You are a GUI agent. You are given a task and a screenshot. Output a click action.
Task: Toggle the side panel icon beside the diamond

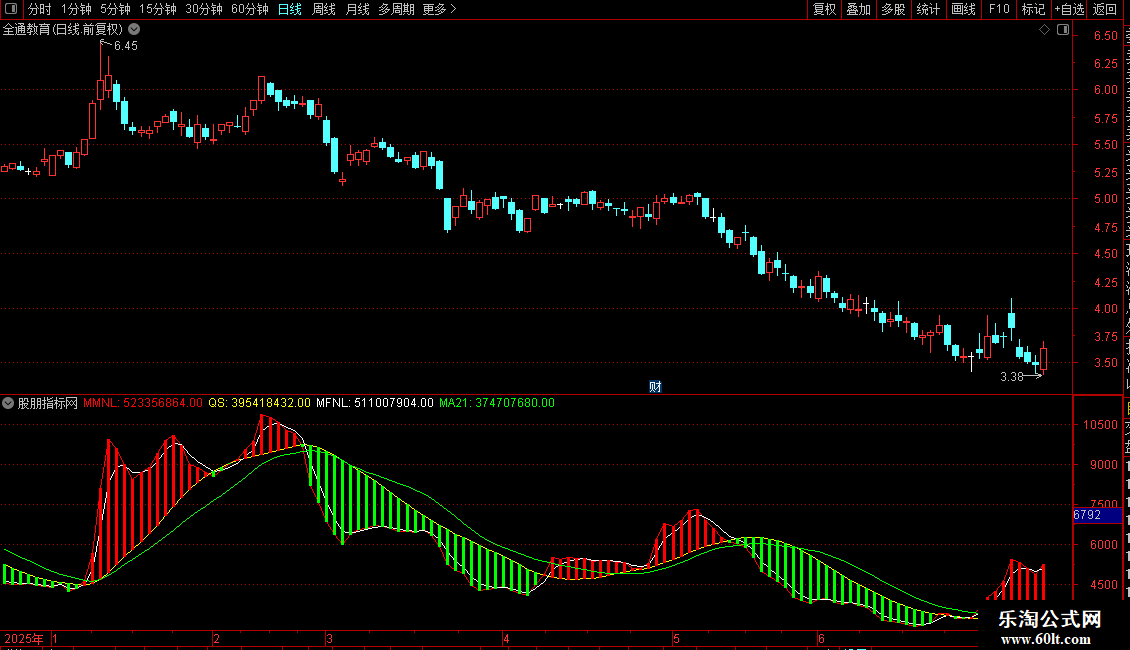[x=1063, y=30]
